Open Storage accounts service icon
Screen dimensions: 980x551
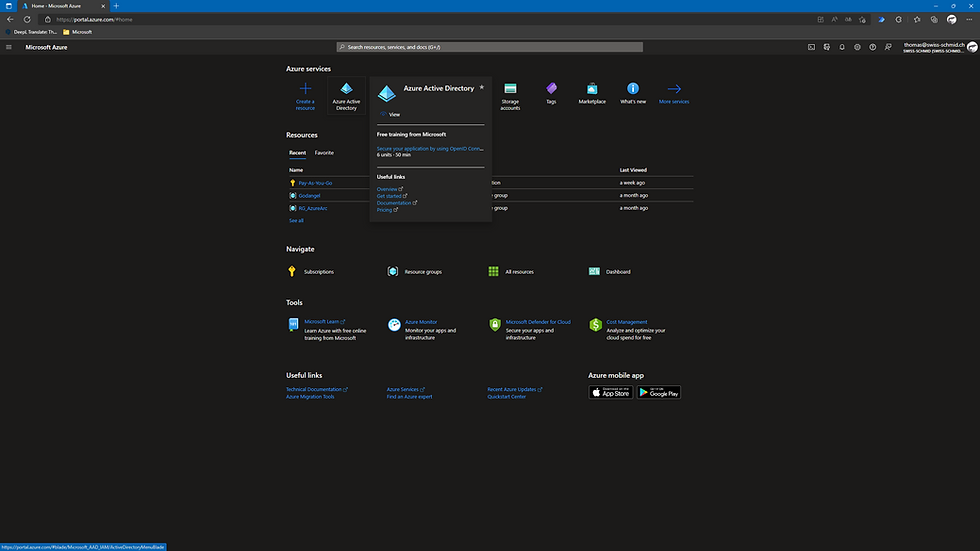tap(510, 89)
